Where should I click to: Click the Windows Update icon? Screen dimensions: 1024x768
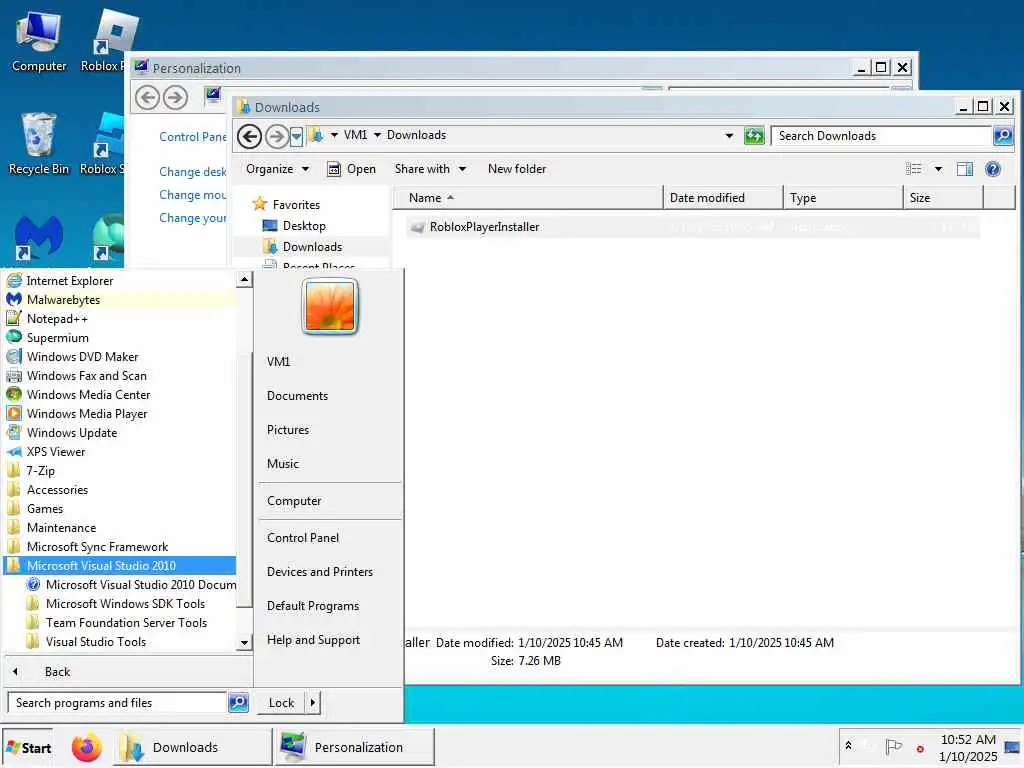(x=14, y=432)
